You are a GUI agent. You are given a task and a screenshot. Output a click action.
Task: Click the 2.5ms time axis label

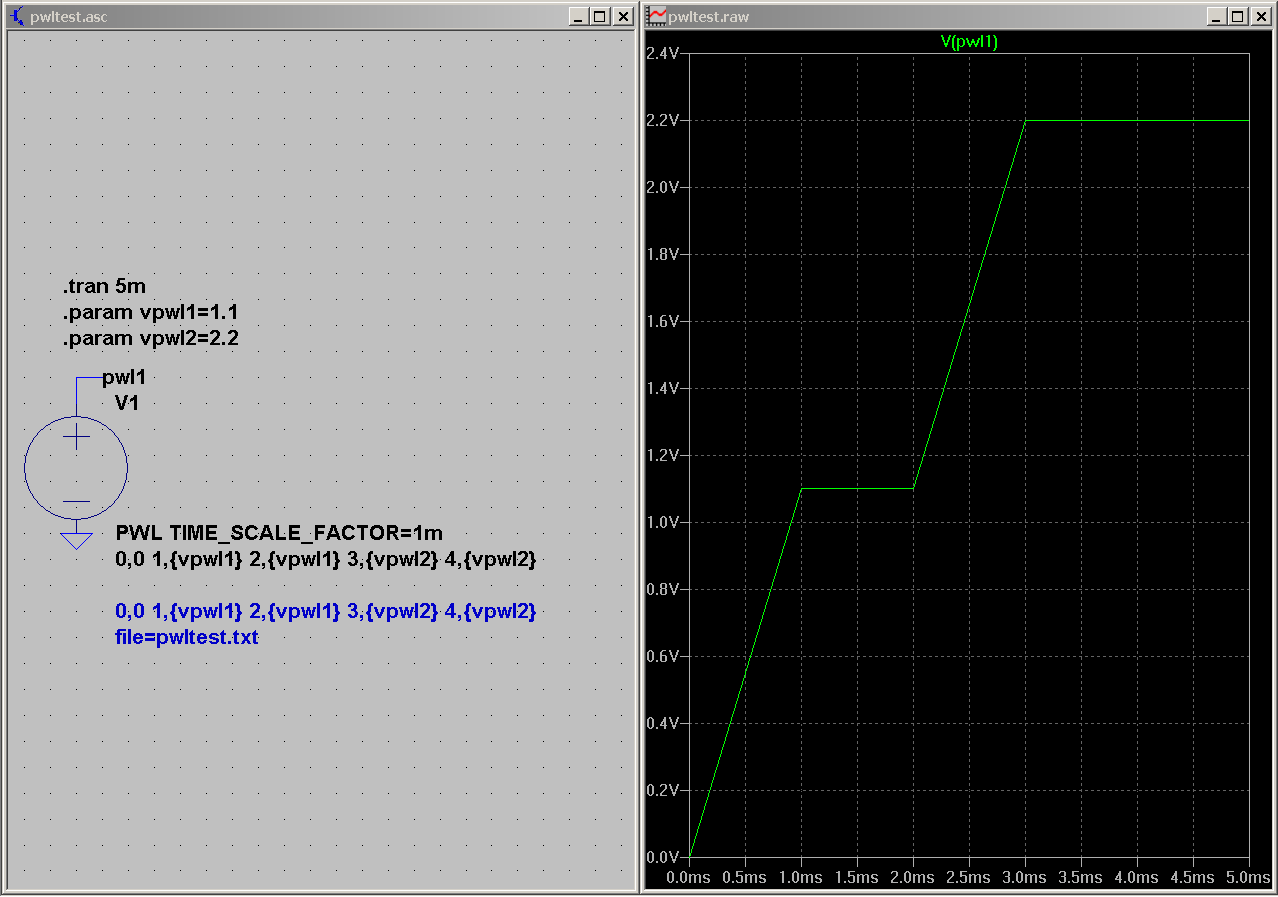point(969,877)
